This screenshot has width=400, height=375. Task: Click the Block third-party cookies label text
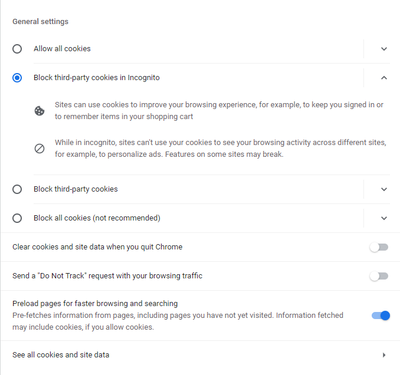76,189
